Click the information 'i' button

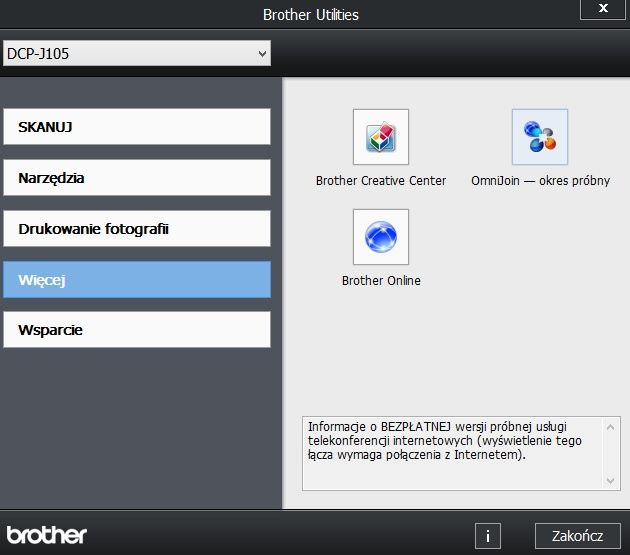(x=488, y=536)
